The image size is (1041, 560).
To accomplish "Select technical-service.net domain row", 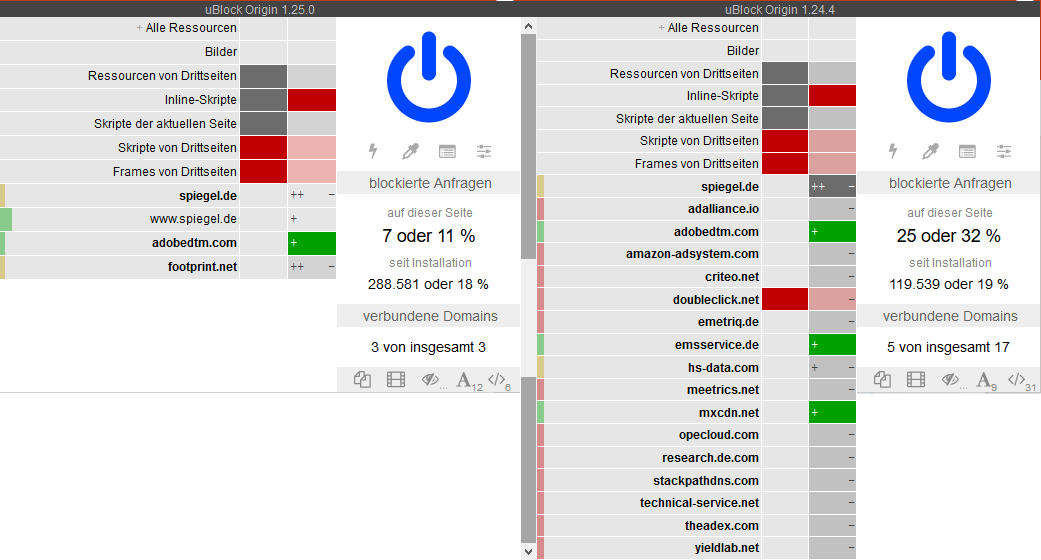I will (649, 503).
